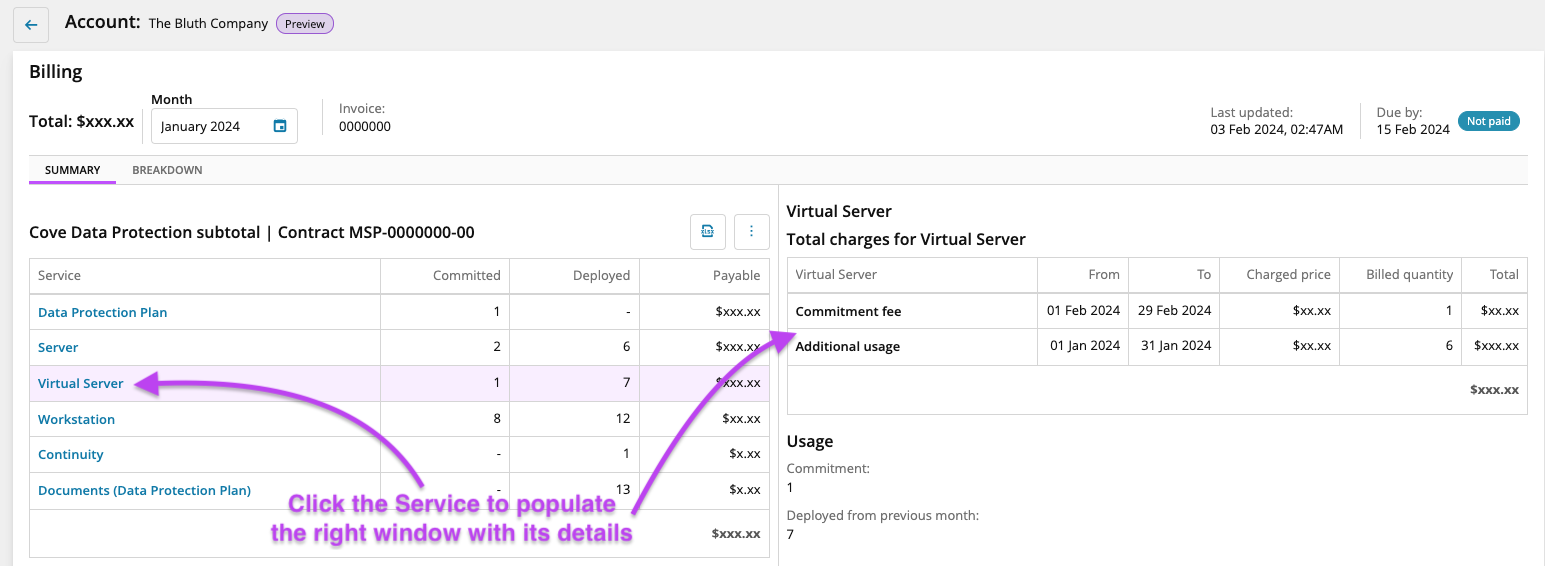Image resolution: width=1545 pixels, height=566 pixels.
Task: Click the Charged price column header
Action: 1288,274
